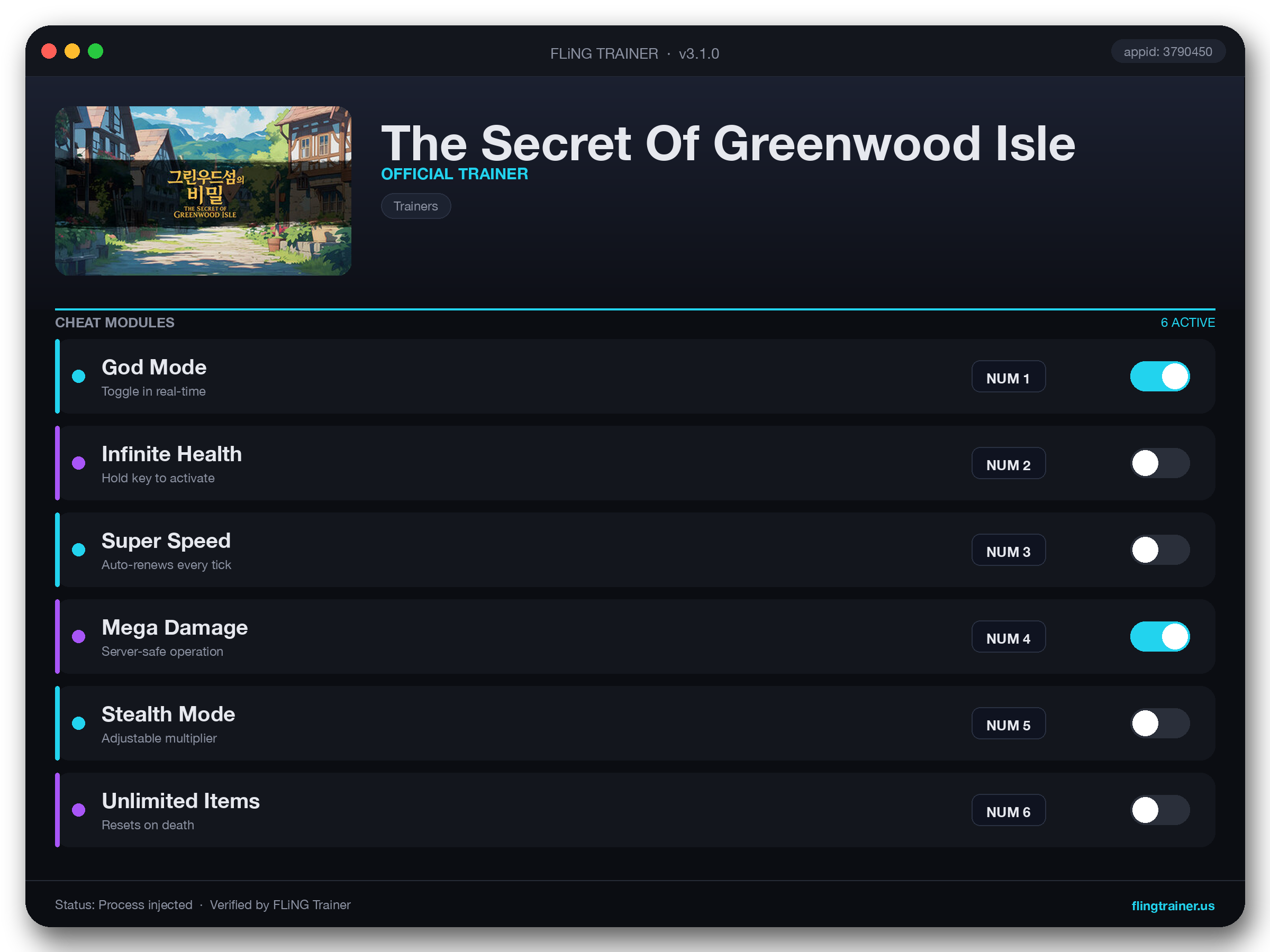Click the purple status dot beside Infinite Health
The image size is (1270, 952).
(79, 463)
